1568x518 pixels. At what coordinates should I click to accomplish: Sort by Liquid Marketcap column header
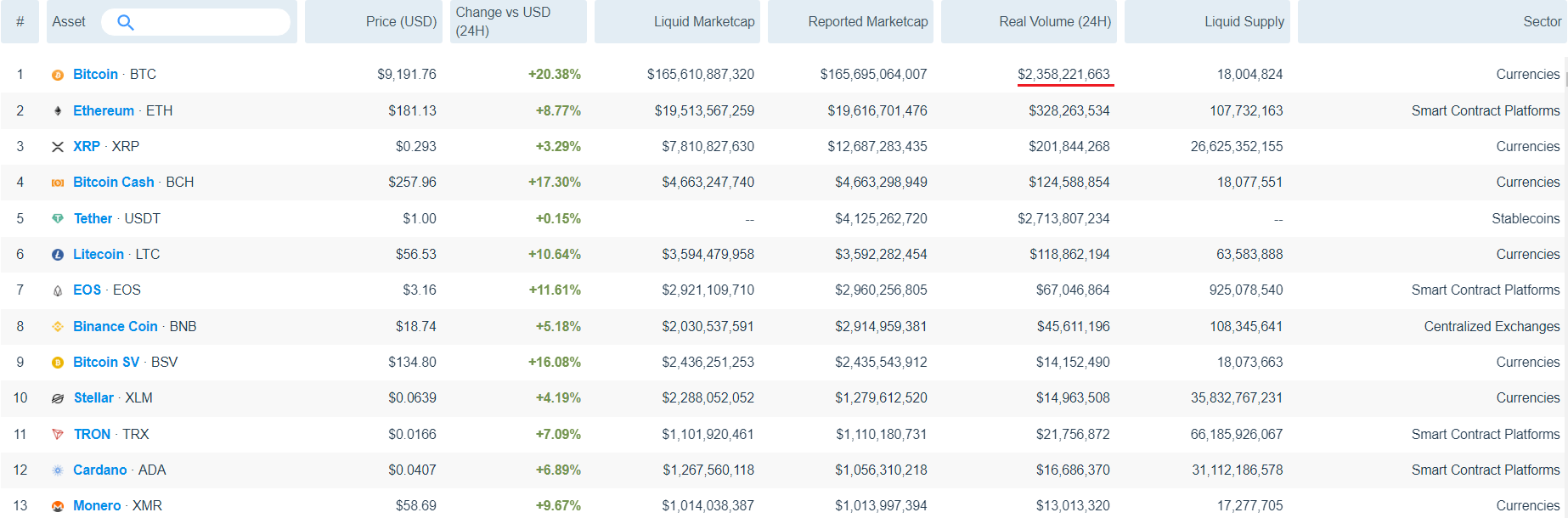[703, 22]
